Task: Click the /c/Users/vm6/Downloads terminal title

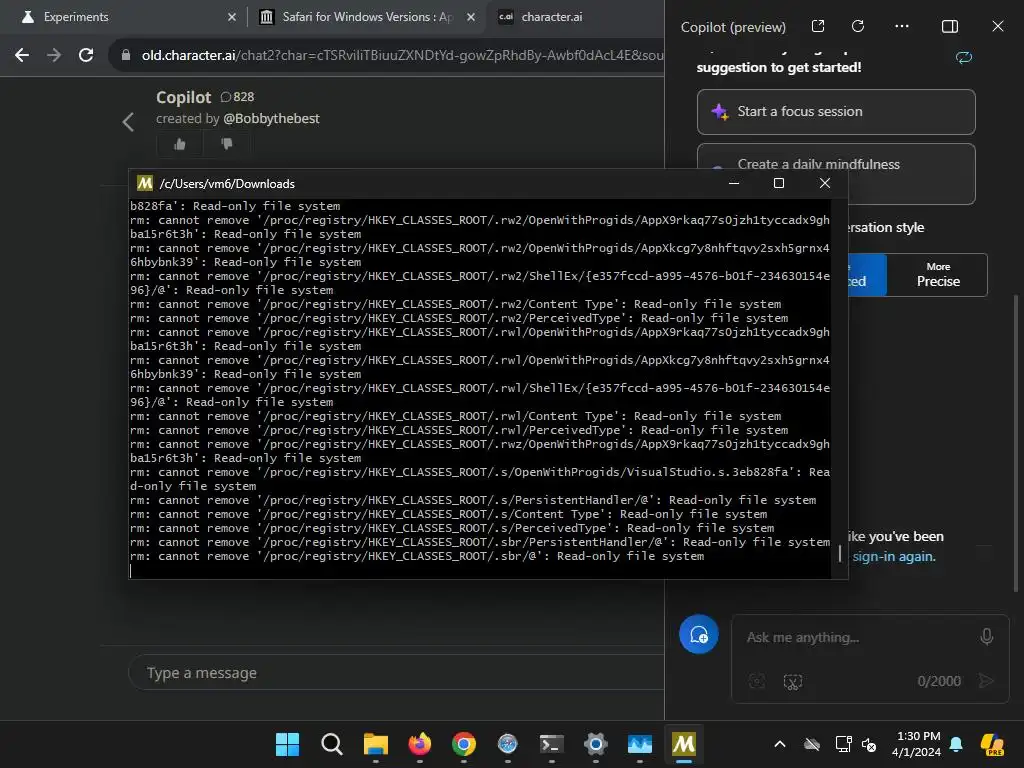Action: coord(227,184)
